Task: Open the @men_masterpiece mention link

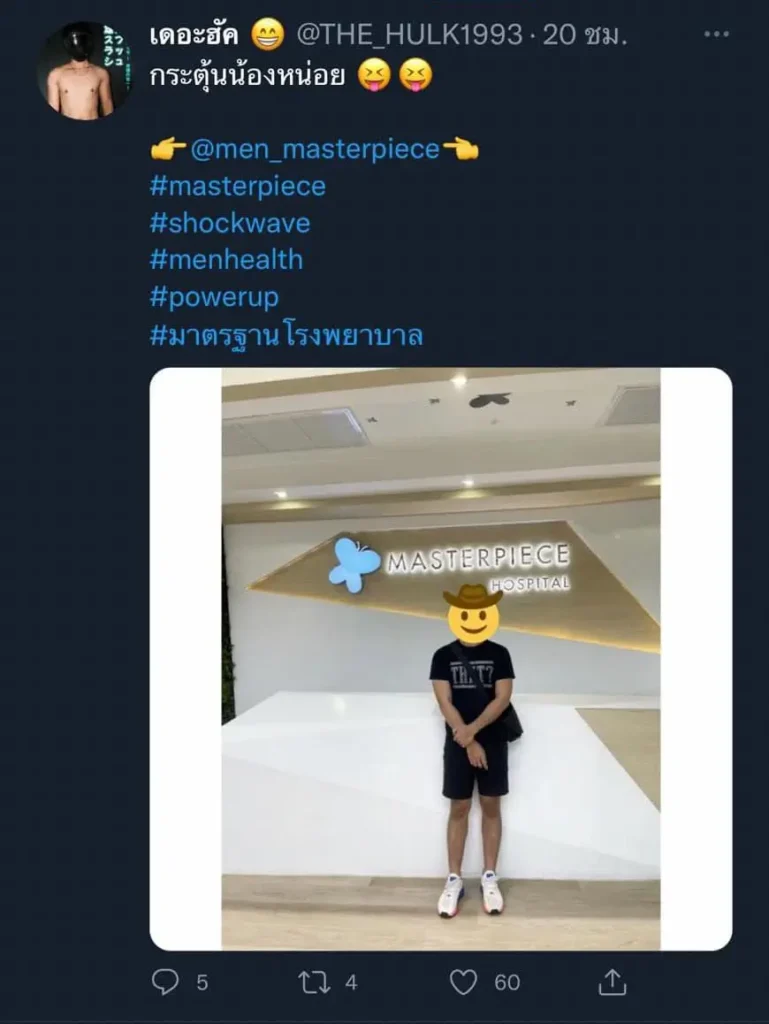Action: 314,149
